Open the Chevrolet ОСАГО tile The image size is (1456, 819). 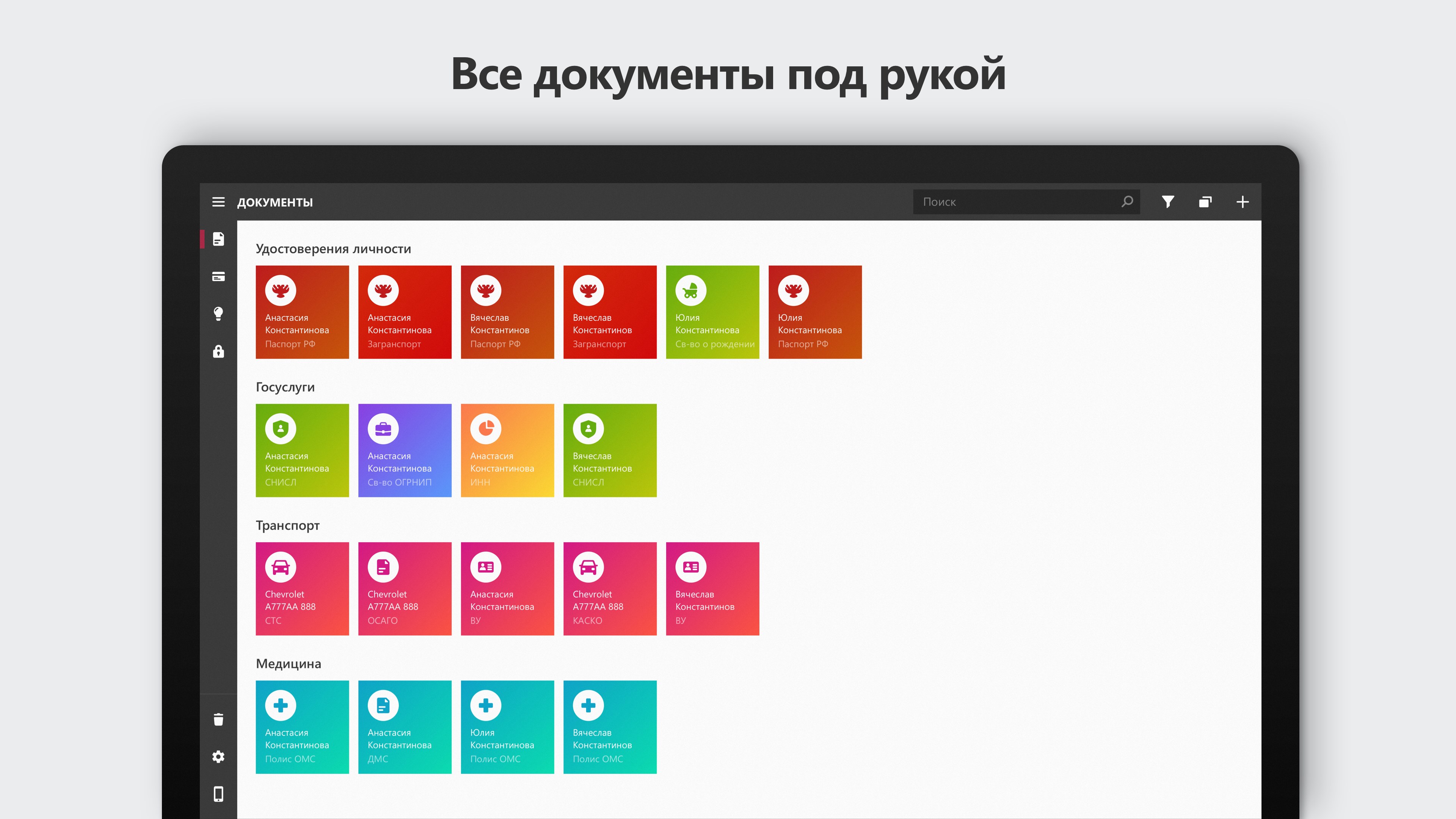pyautogui.click(x=405, y=588)
